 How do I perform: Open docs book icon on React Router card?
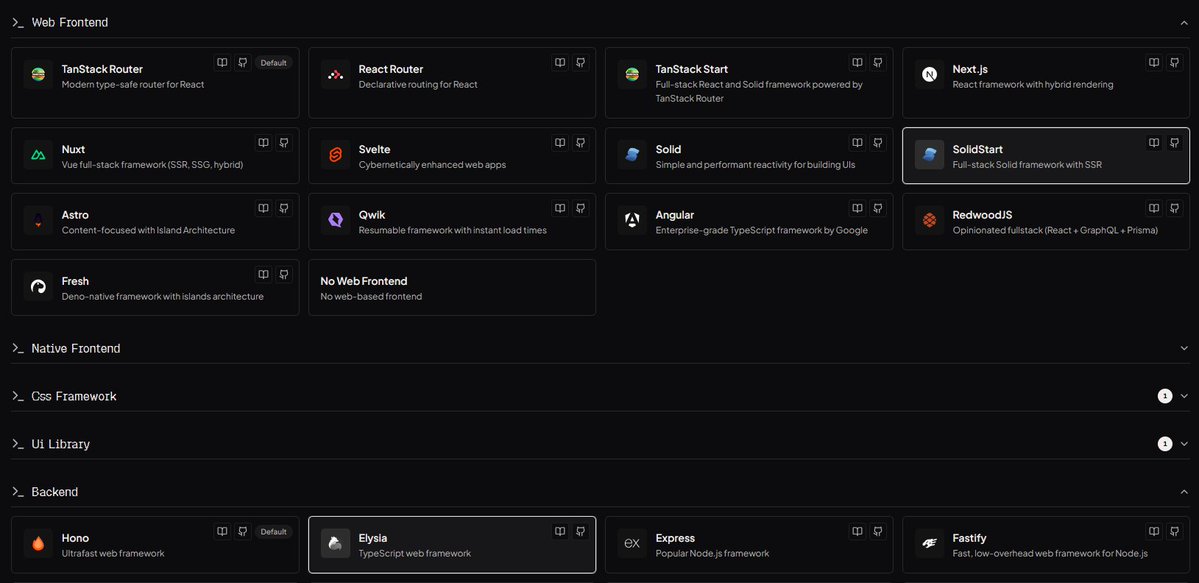560,63
